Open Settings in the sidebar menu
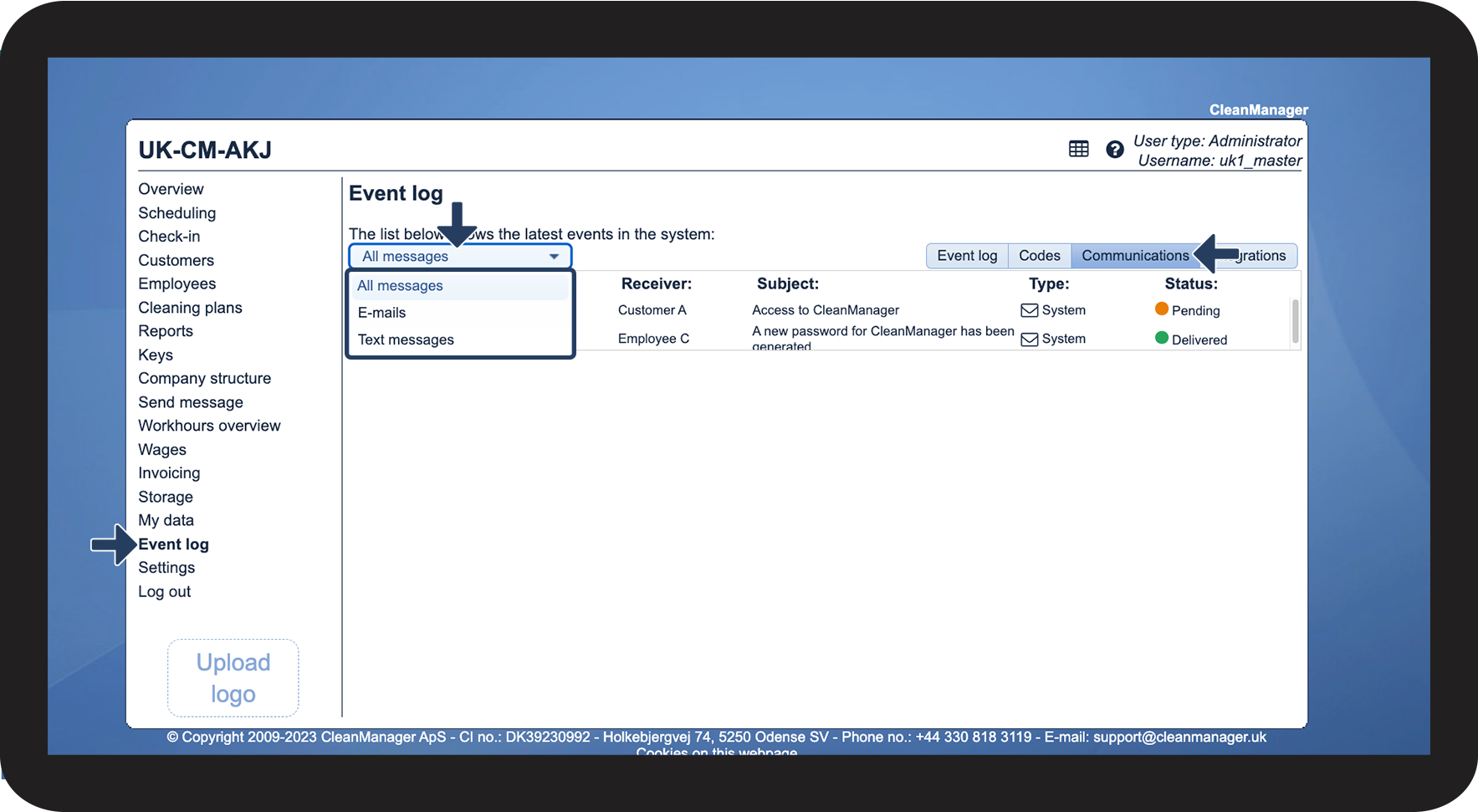This screenshot has width=1478, height=812. click(x=166, y=568)
